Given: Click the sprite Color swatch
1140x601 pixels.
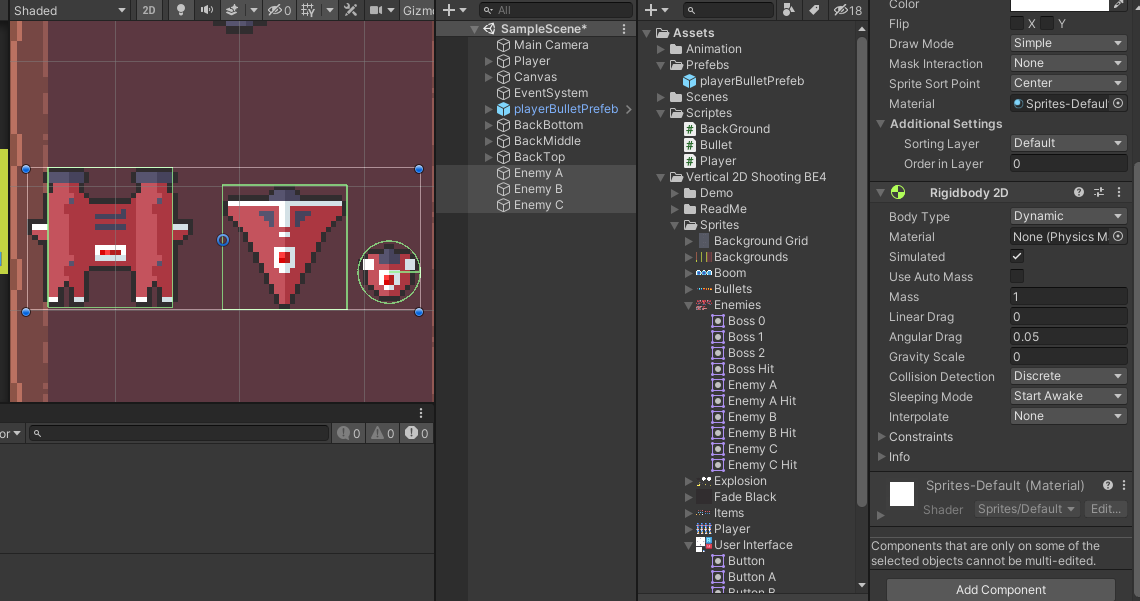Looking at the screenshot, I should (x=1059, y=4).
